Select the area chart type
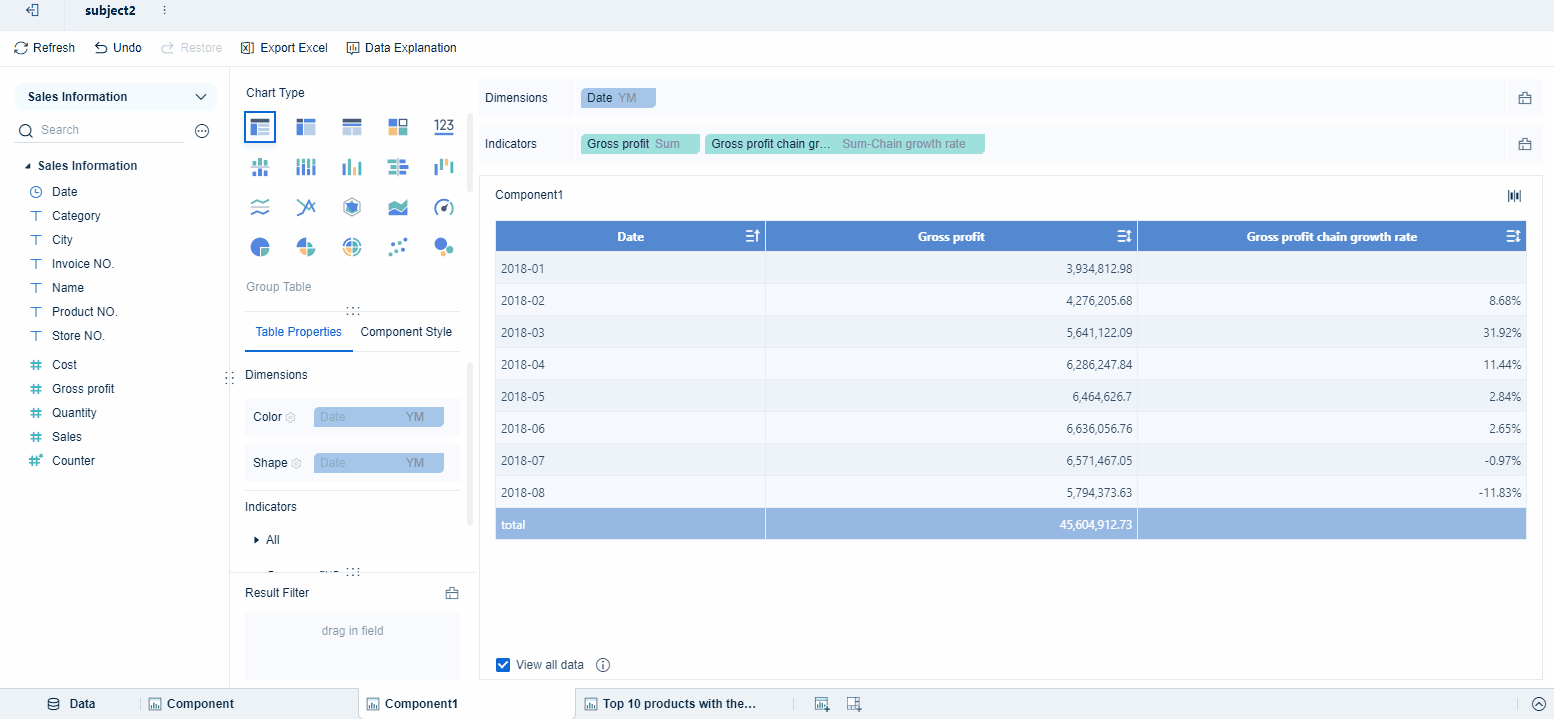 [x=398, y=207]
